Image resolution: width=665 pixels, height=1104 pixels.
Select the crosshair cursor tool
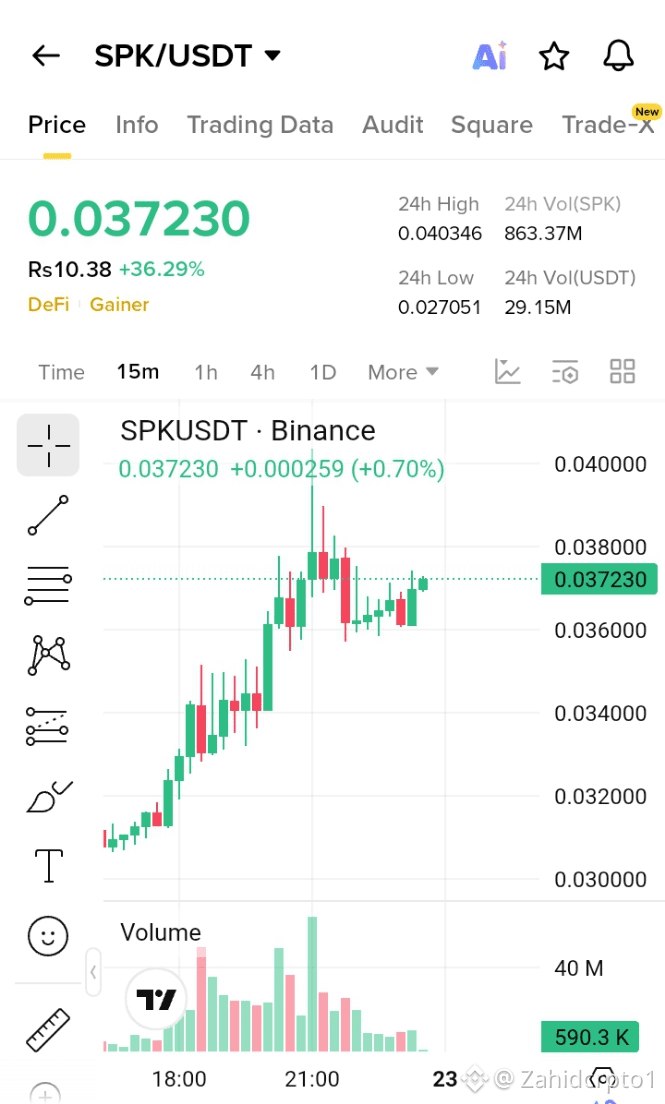click(x=48, y=445)
